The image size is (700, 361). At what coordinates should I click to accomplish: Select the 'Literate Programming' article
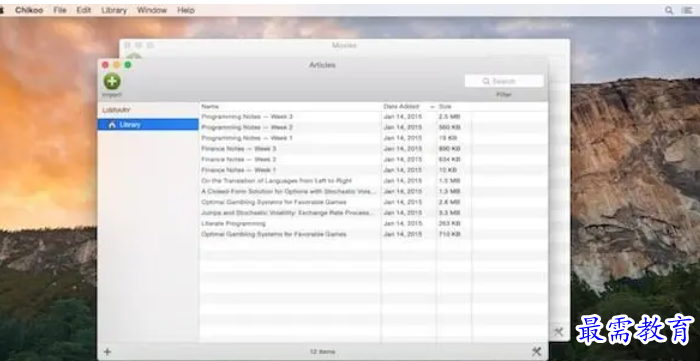(373, 224)
